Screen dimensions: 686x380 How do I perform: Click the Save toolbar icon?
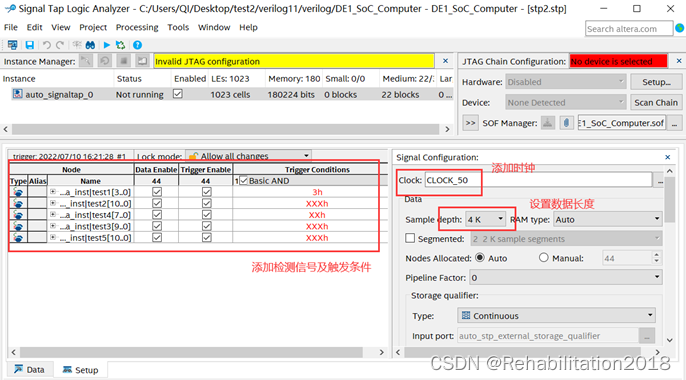point(29,45)
